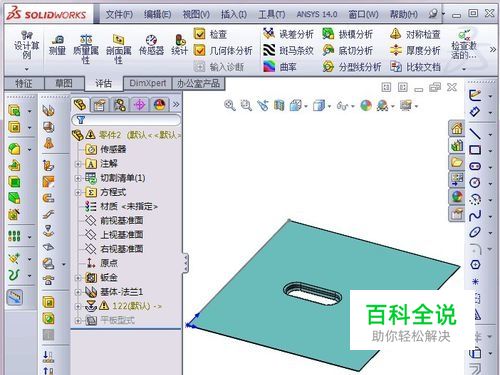Viewport: 500px width, 375px height.
Task: Click Edit Appearance color ball icon
Action: pos(366,106)
